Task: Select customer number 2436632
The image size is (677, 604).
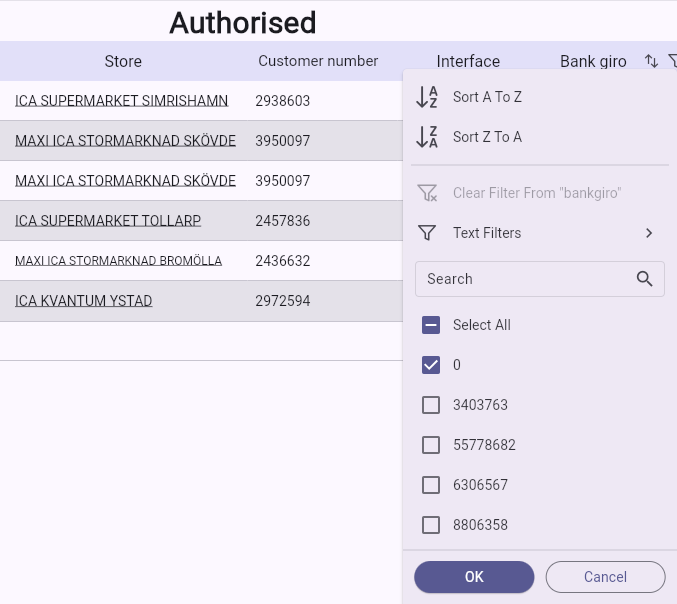Action: click(282, 261)
